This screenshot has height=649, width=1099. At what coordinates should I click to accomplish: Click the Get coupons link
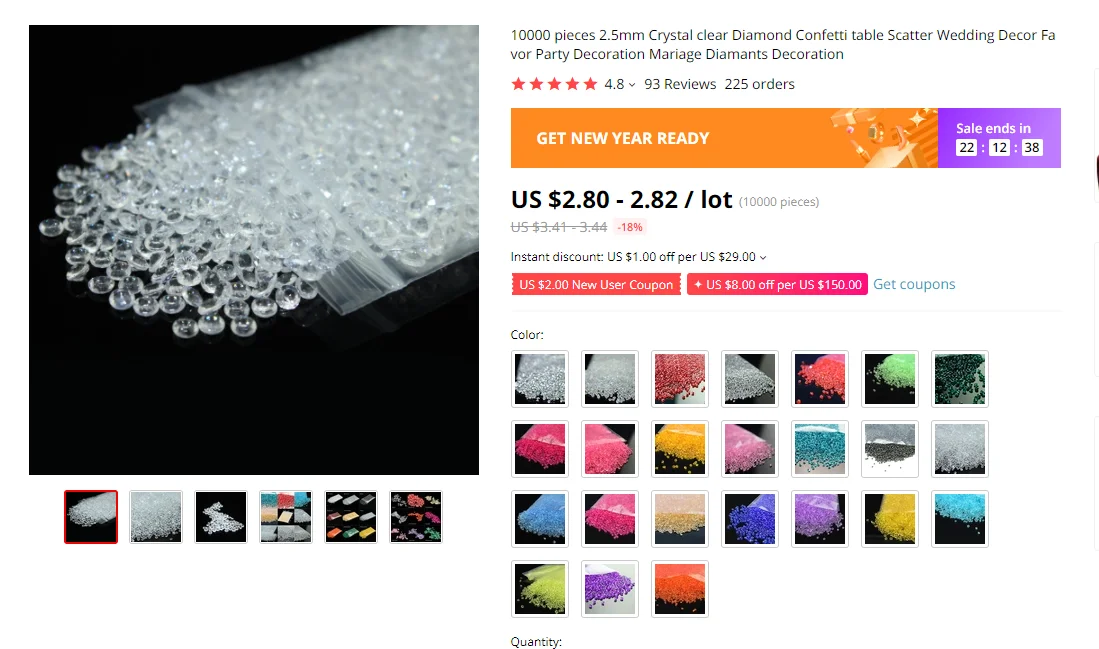pos(914,284)
